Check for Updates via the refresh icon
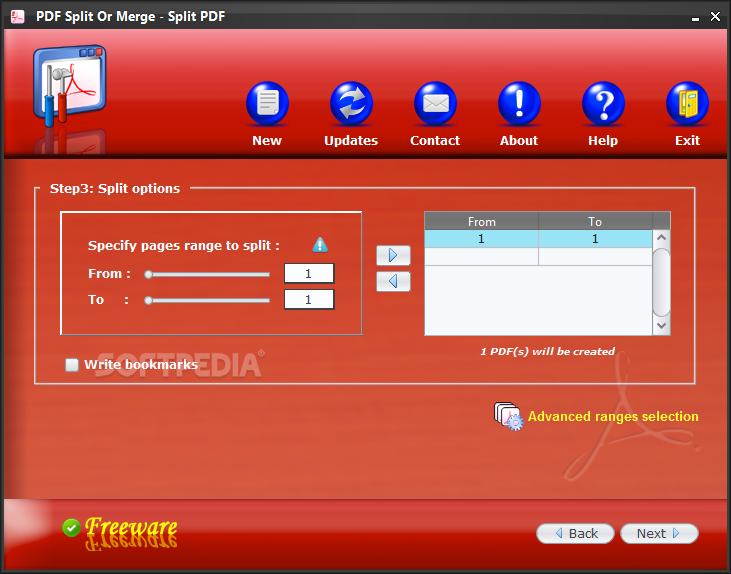This screenshot has height=574, width=731. click(x=351, y=104)
